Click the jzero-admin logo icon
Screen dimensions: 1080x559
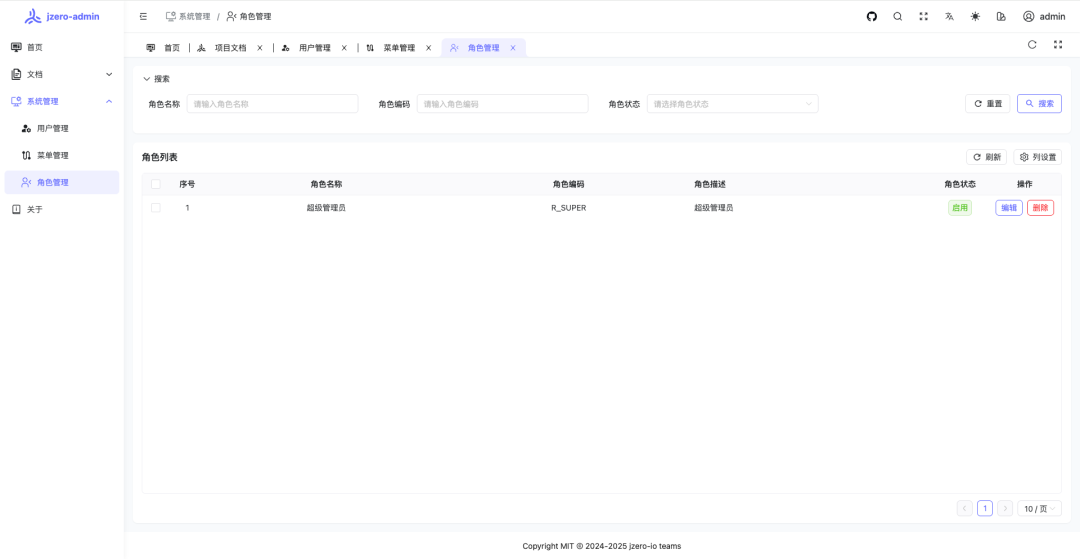point(32,17)
